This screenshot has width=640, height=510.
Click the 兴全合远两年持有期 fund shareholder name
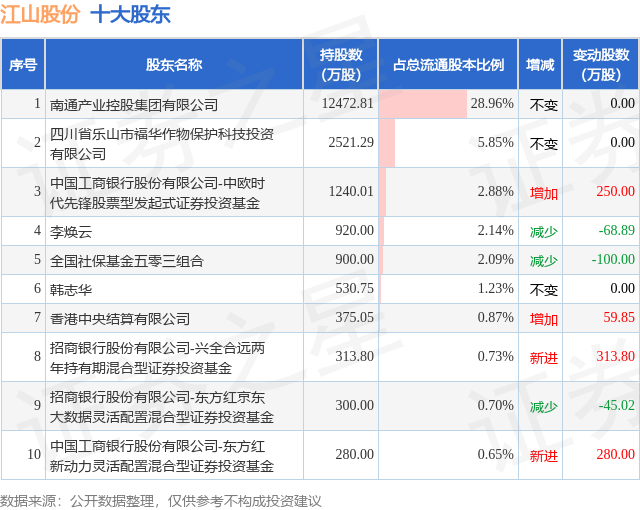click(158, 358)
